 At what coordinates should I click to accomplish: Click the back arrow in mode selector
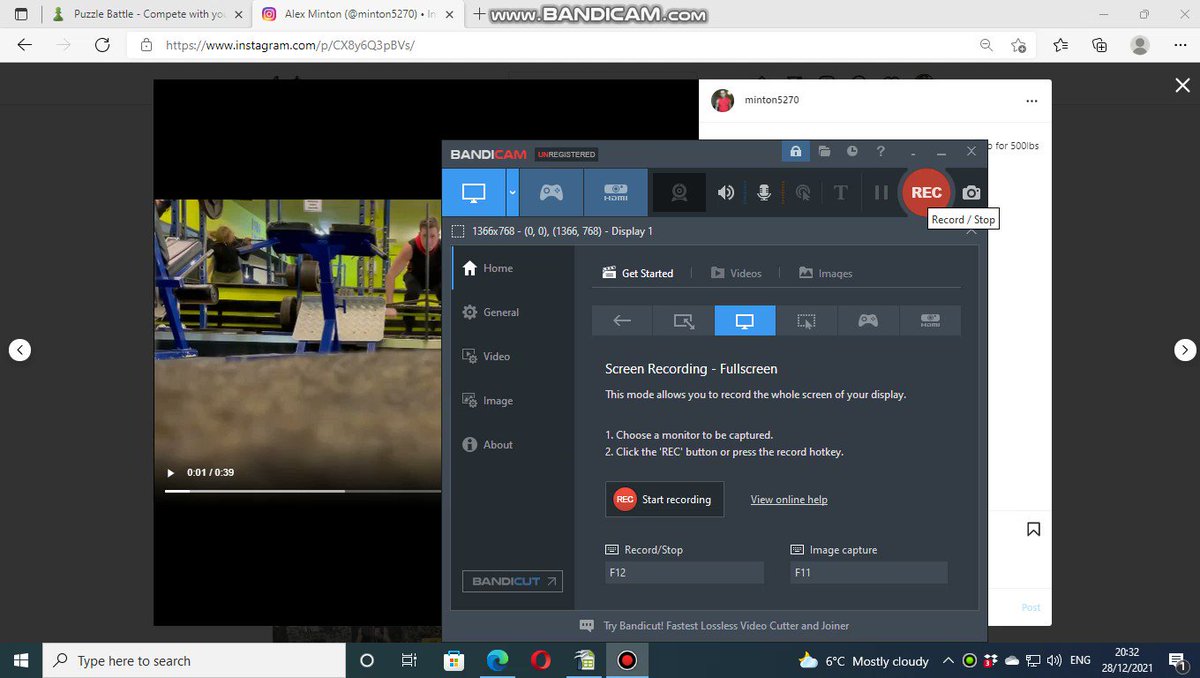[x=622, y=320]
